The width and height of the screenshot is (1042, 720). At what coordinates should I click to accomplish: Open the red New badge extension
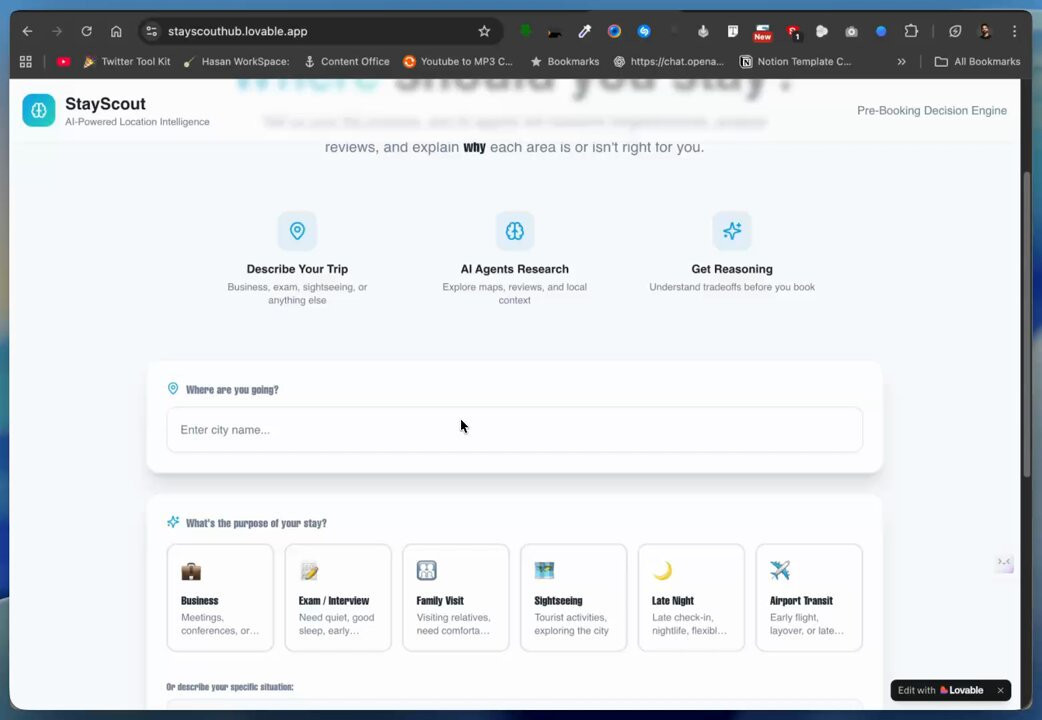click(762, 32)
